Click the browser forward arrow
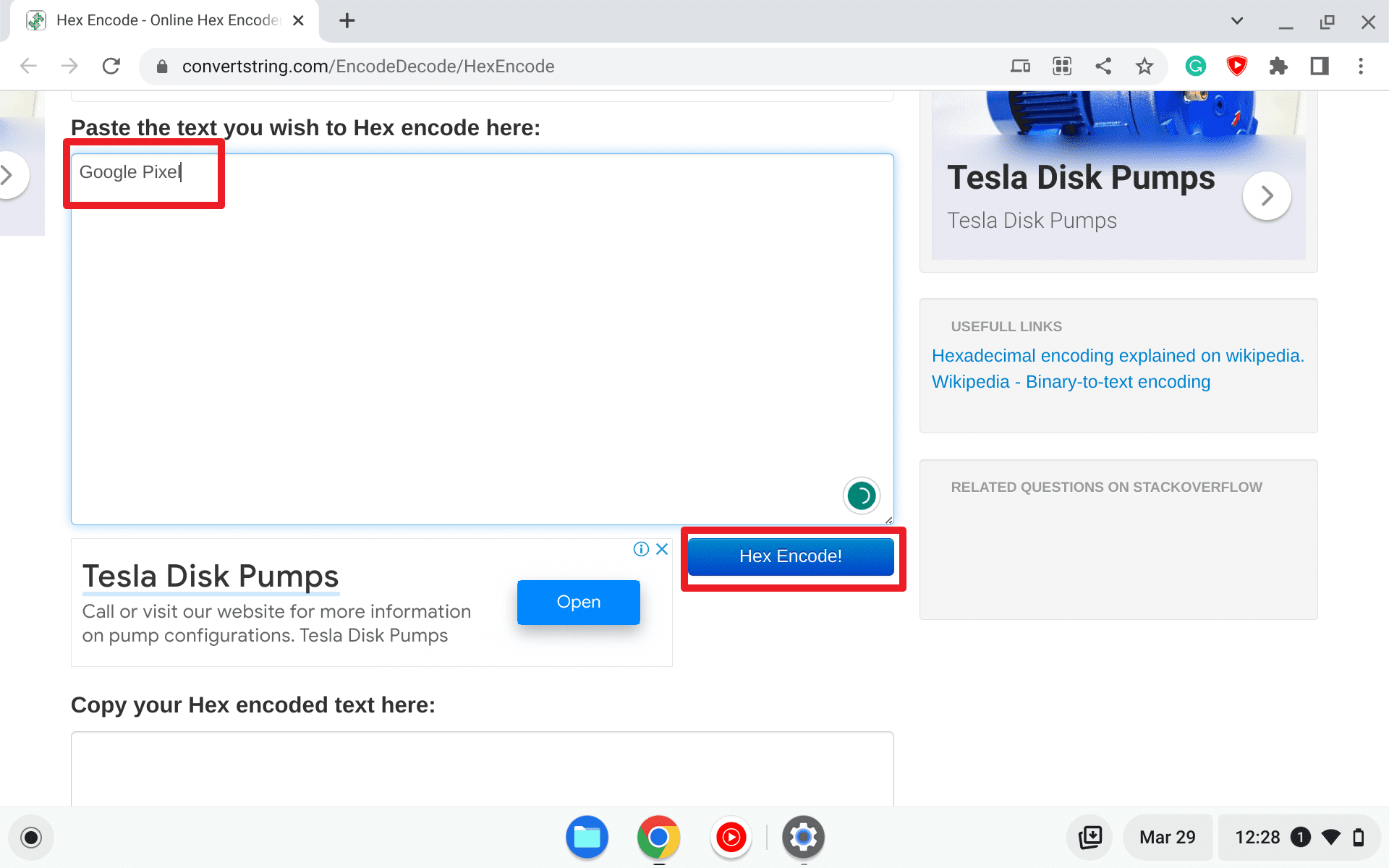 [x=69, y=66]
